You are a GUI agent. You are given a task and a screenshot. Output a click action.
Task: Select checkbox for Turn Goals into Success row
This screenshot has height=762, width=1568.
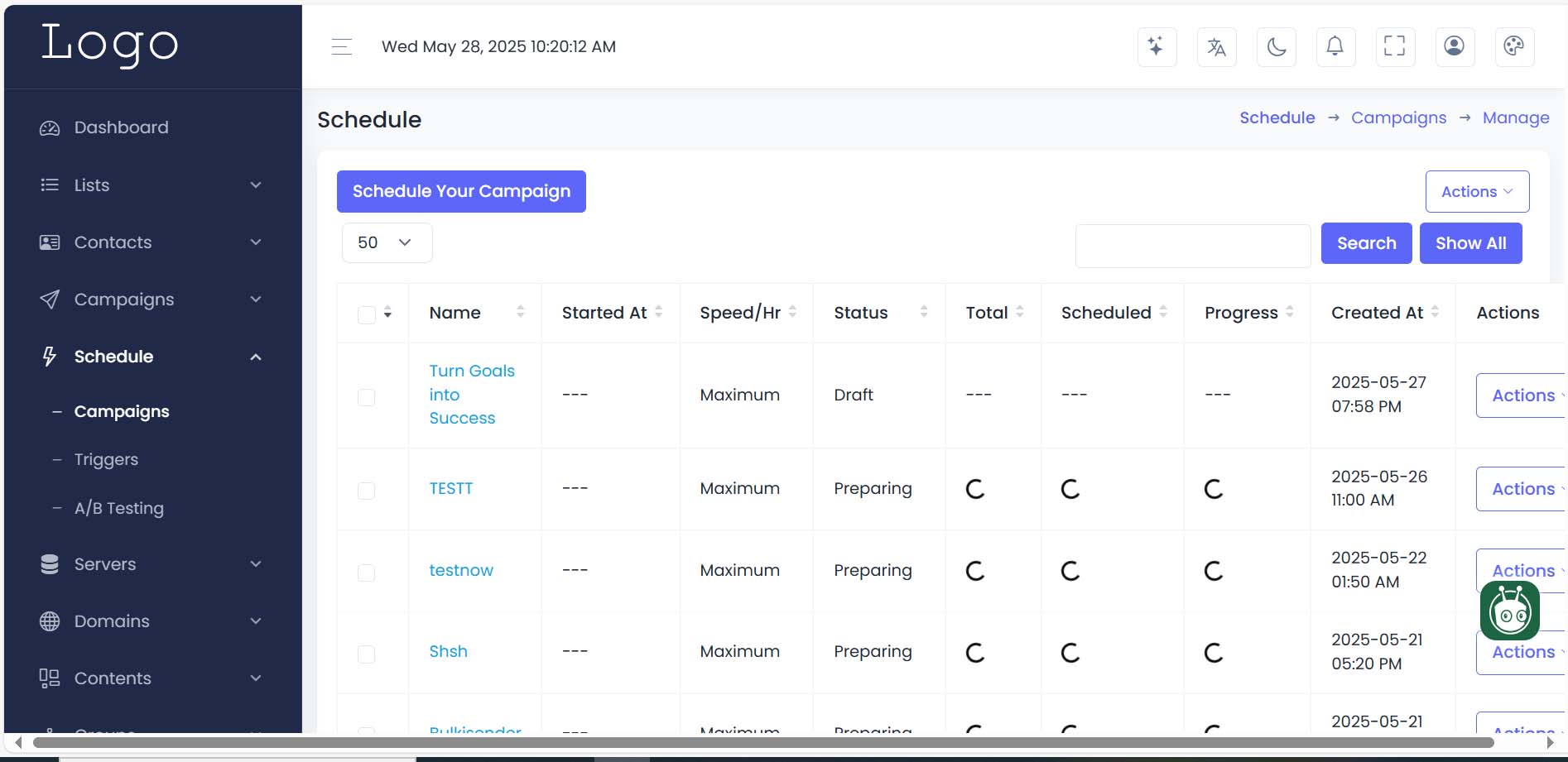(x=366, y=397)
